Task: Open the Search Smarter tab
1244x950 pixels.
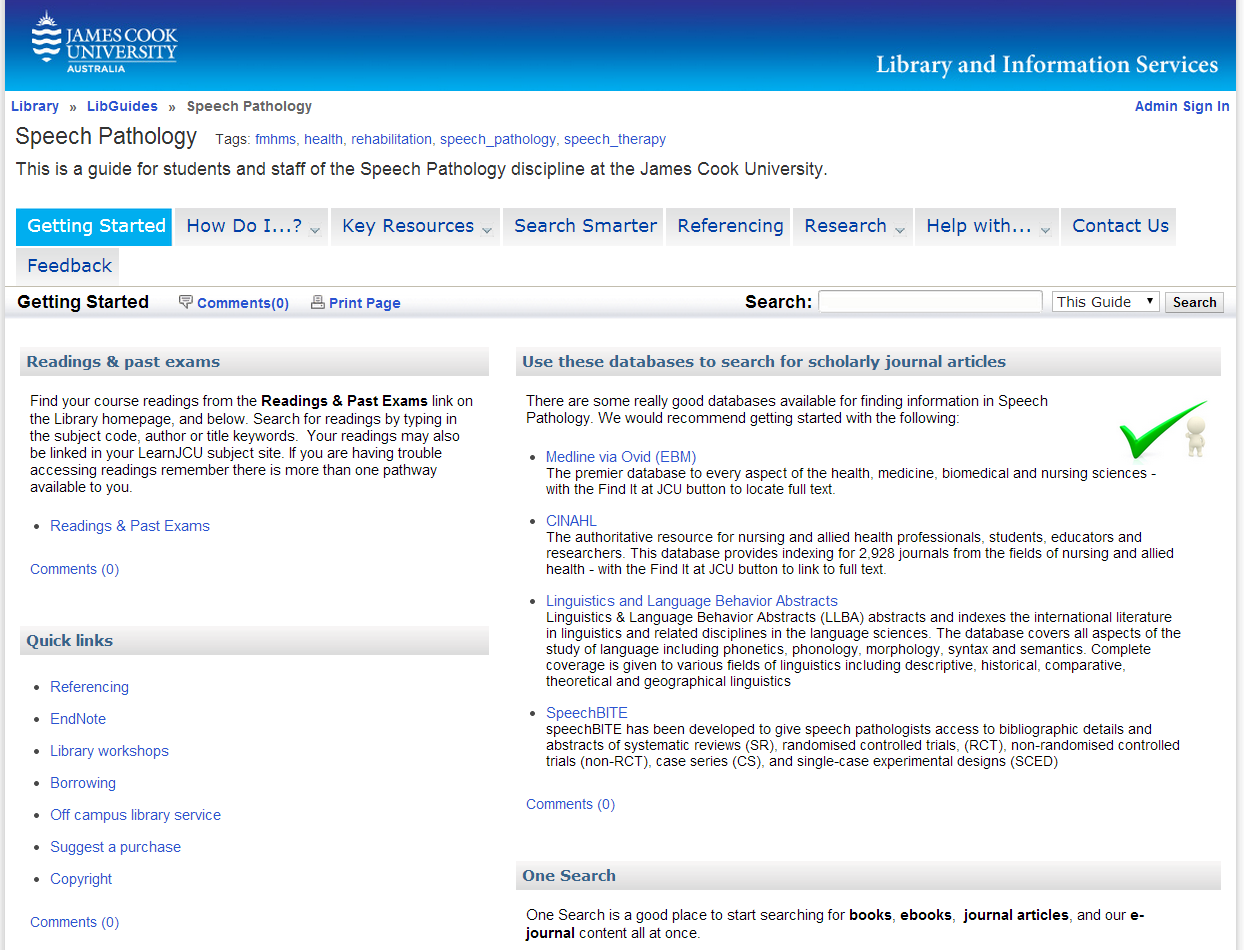Action: [583, 226]
